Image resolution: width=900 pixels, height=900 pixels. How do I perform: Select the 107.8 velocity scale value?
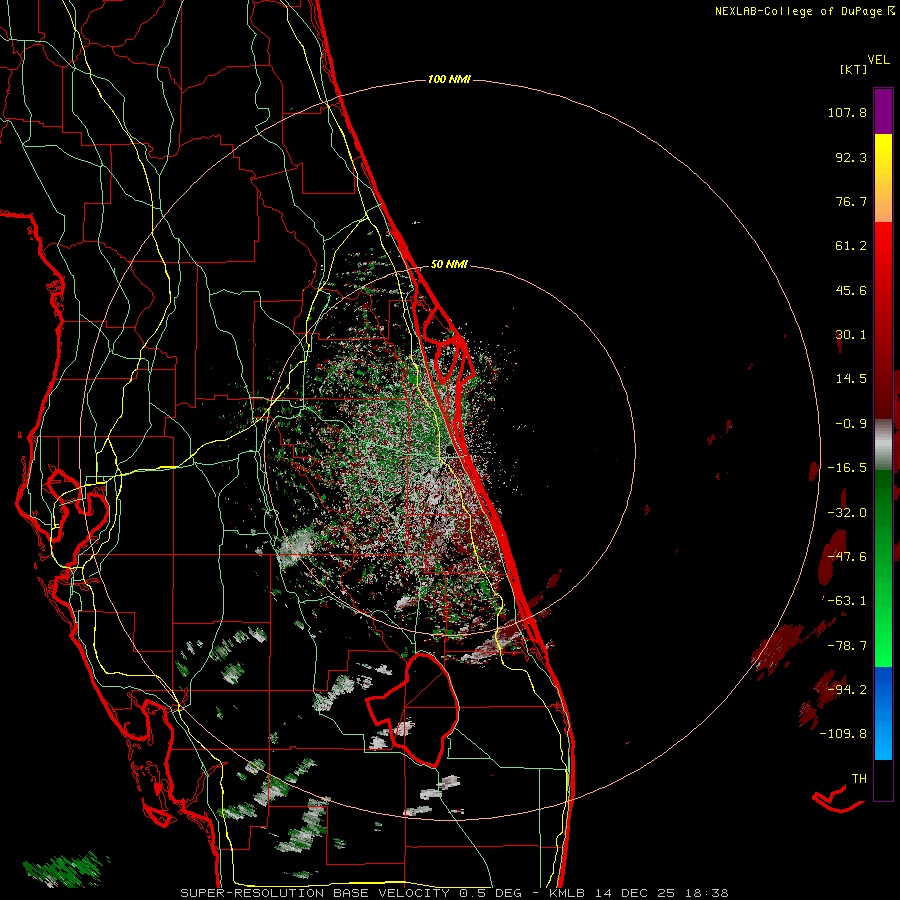[x=847, y=112]
